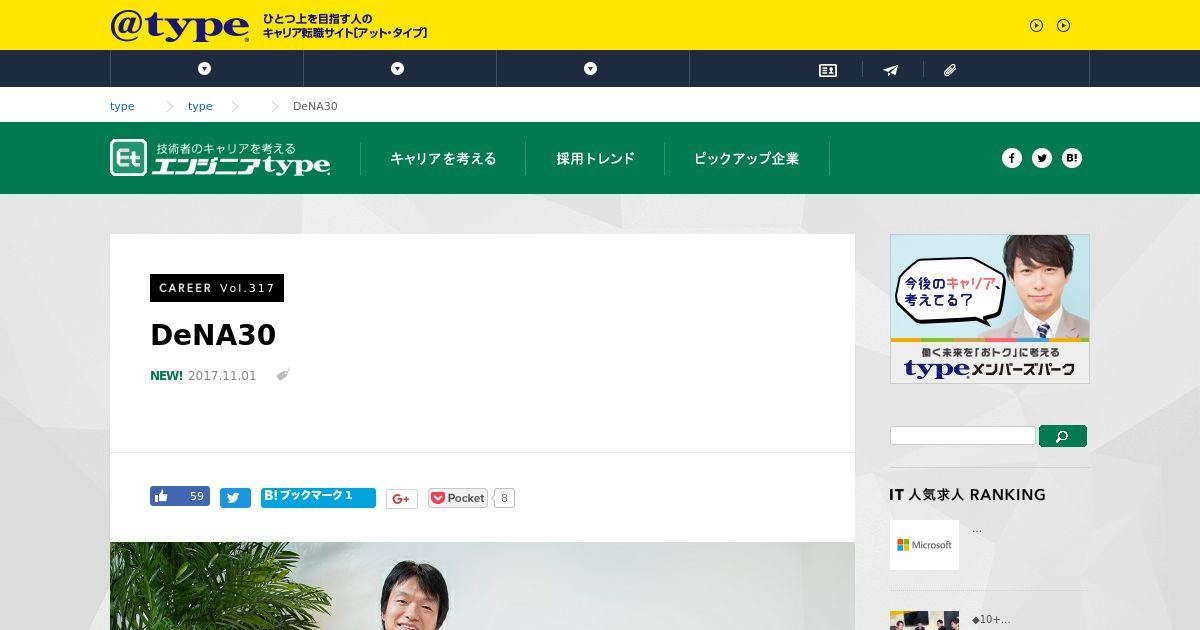Click the 2017.11.01 date text

coord(222,376)
